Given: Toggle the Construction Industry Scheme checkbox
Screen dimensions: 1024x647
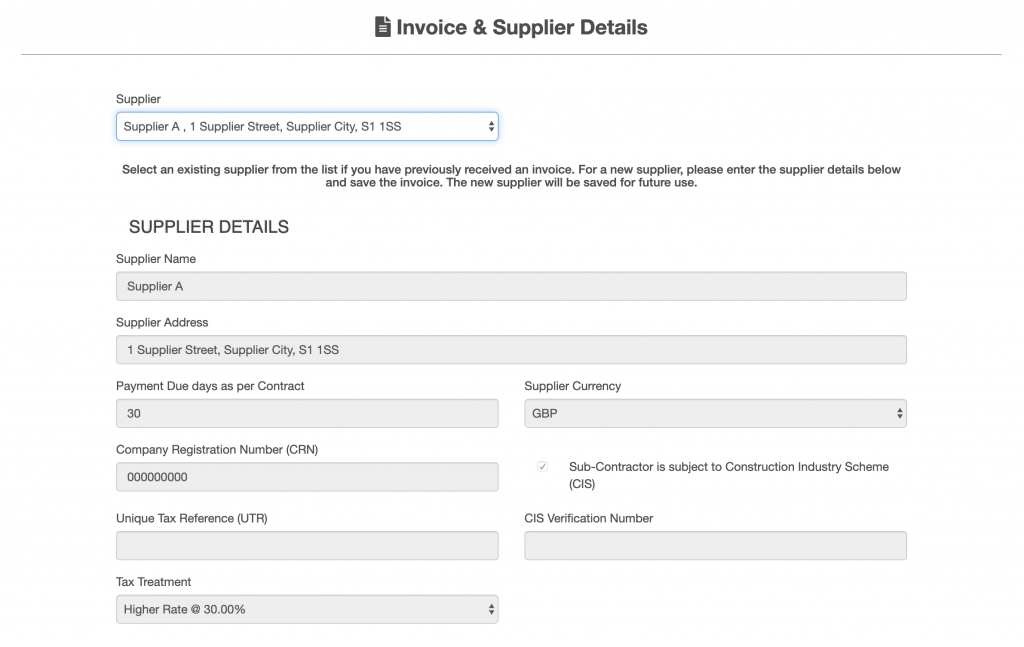Looking at the screenshot, I should 543,467.
